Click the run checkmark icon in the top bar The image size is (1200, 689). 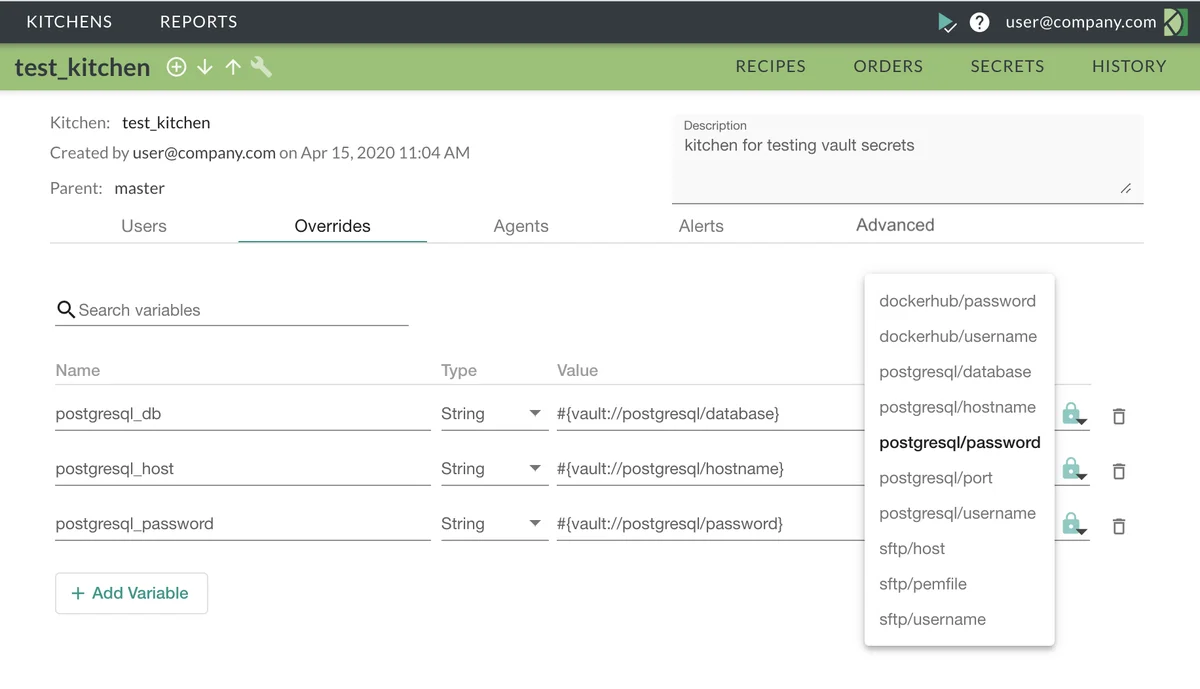946,21
